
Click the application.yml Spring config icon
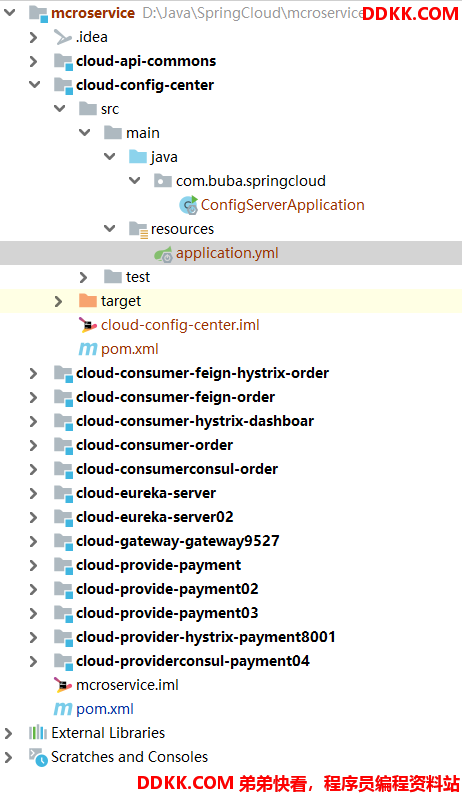164,254
